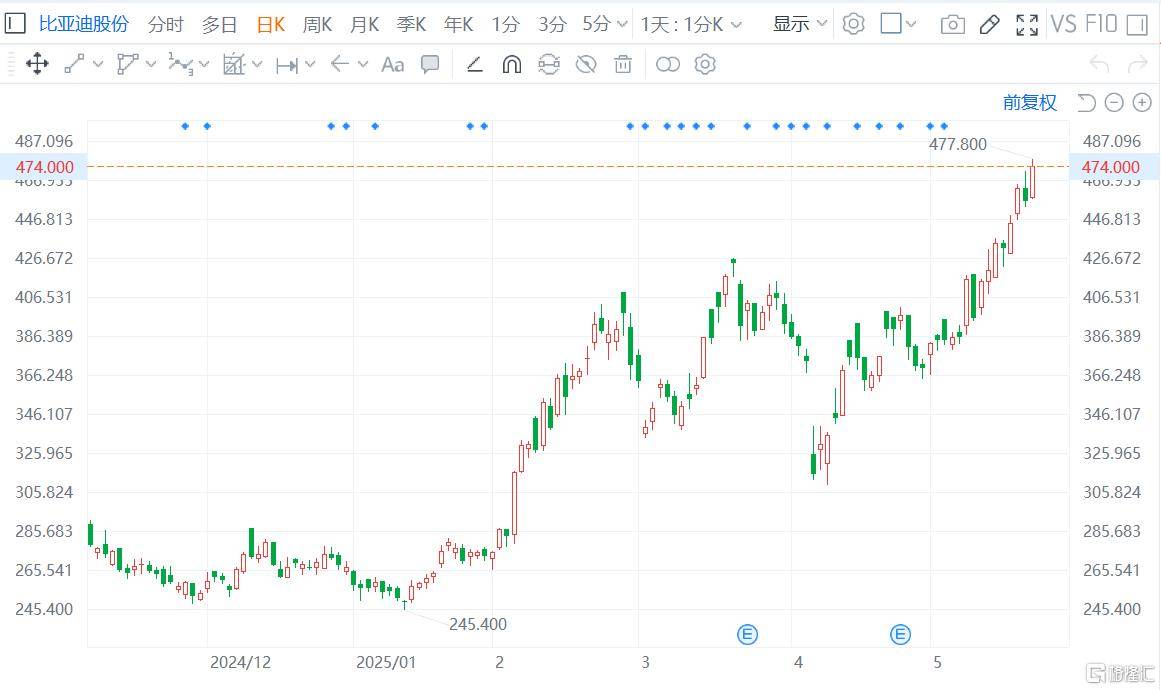Expand the grid tool options arrow
The image size is (1161, 690).
pyautogui.click(x=257, y=64)
